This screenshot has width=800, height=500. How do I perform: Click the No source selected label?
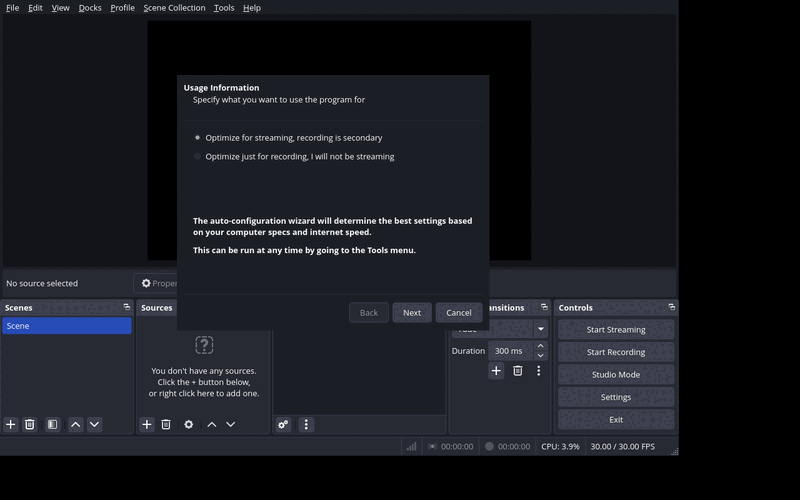click(x=42, y=283)
